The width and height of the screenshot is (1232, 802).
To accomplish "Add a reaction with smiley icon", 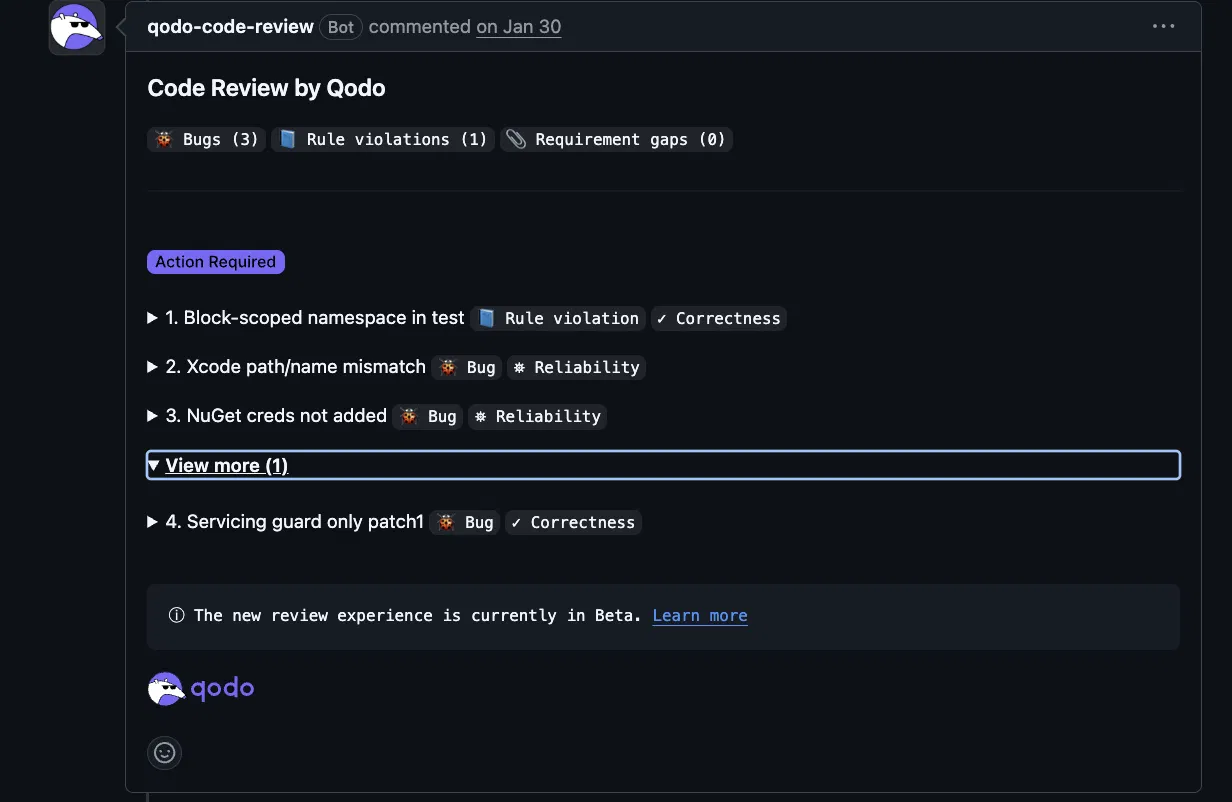I will [165, 752].
